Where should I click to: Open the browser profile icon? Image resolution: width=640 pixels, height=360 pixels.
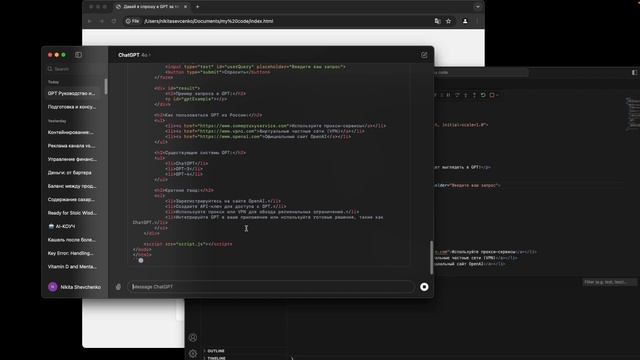click(465, 21)
